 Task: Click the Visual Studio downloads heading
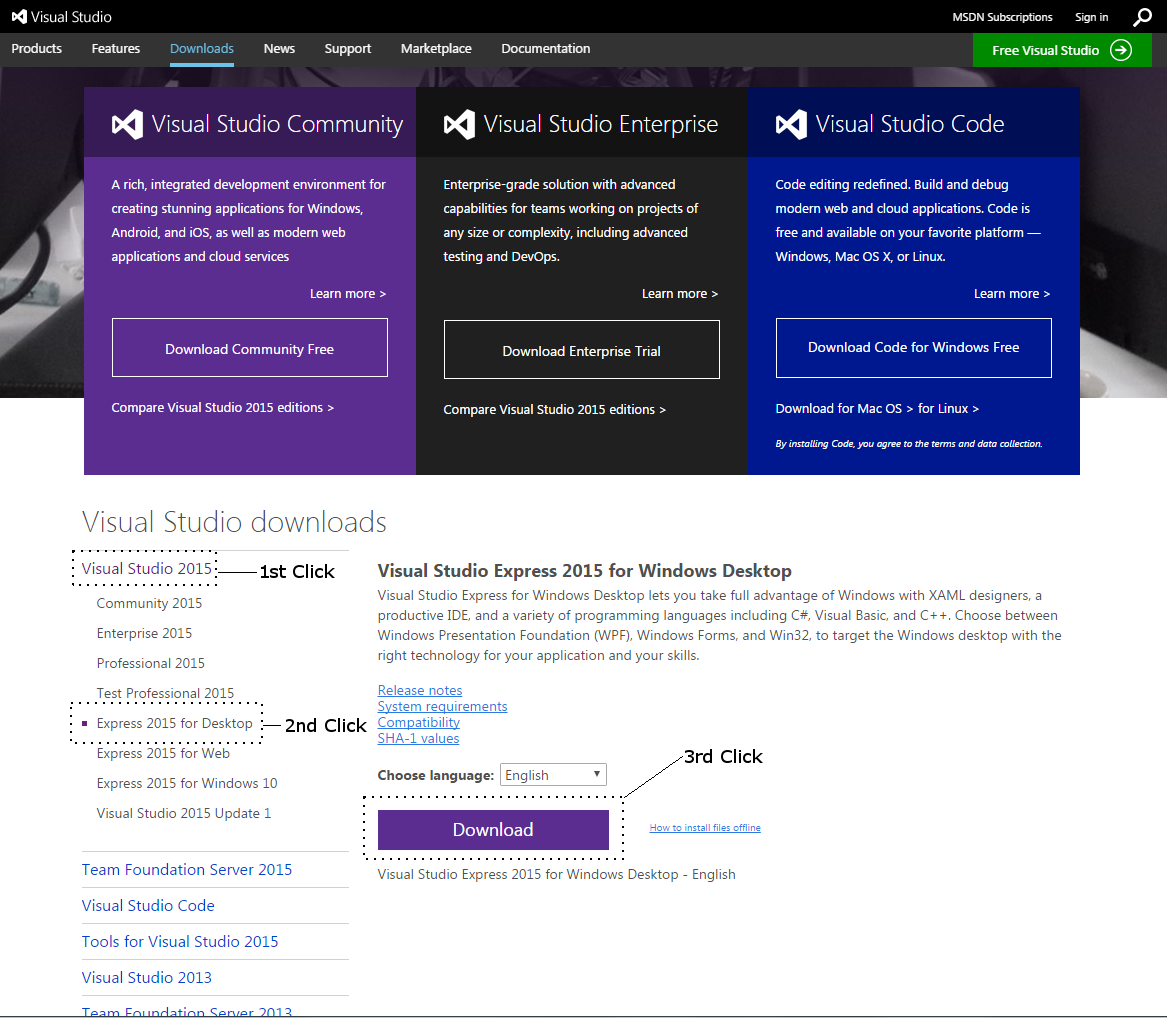pyautogui.click(x=234, y=522)
